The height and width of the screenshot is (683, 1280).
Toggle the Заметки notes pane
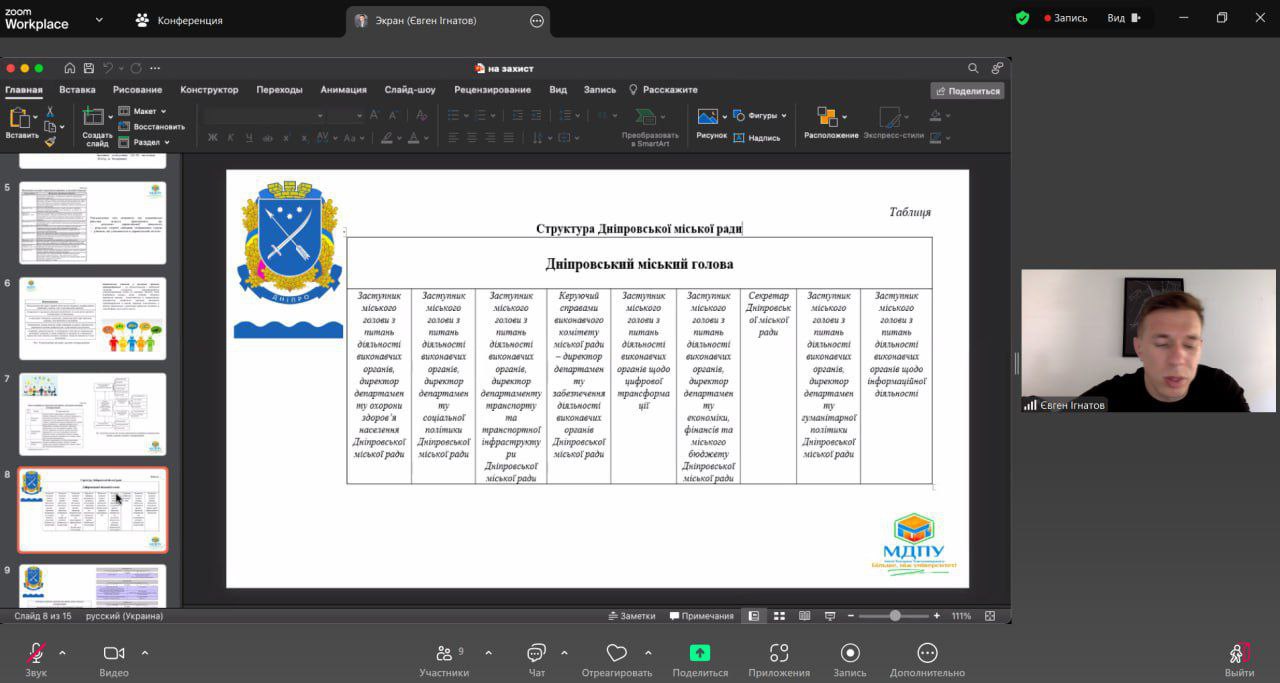[x=631, y=616]
